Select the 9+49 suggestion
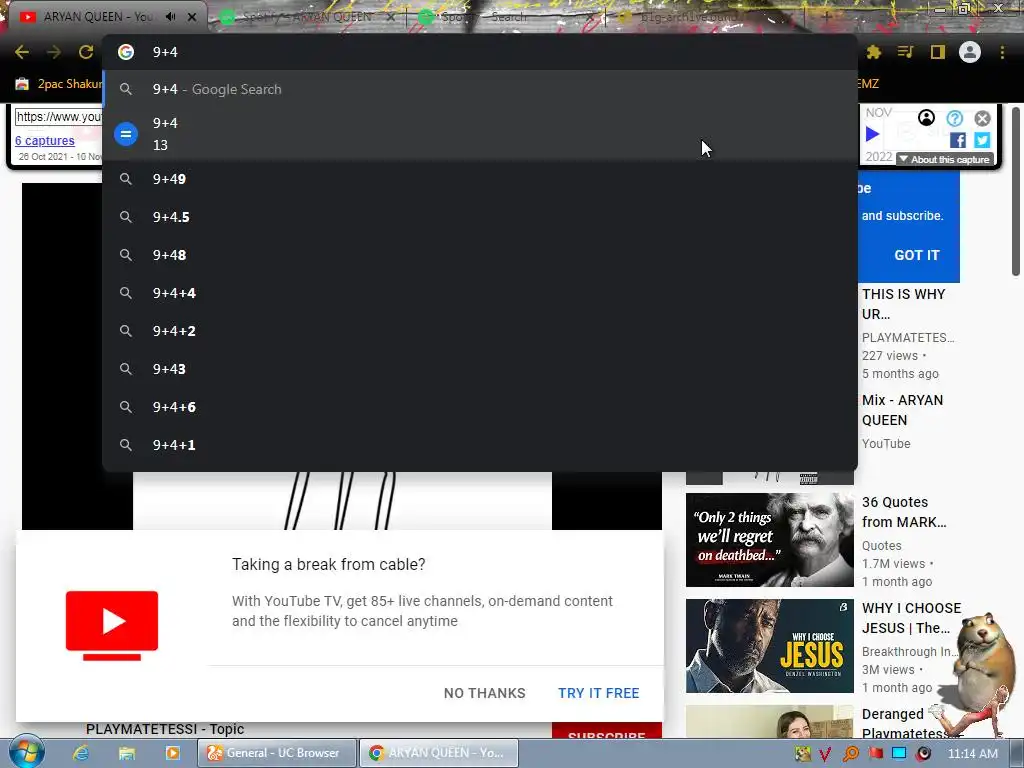Viewport: 1024px width, 768px height. click(x=480, y=179)
